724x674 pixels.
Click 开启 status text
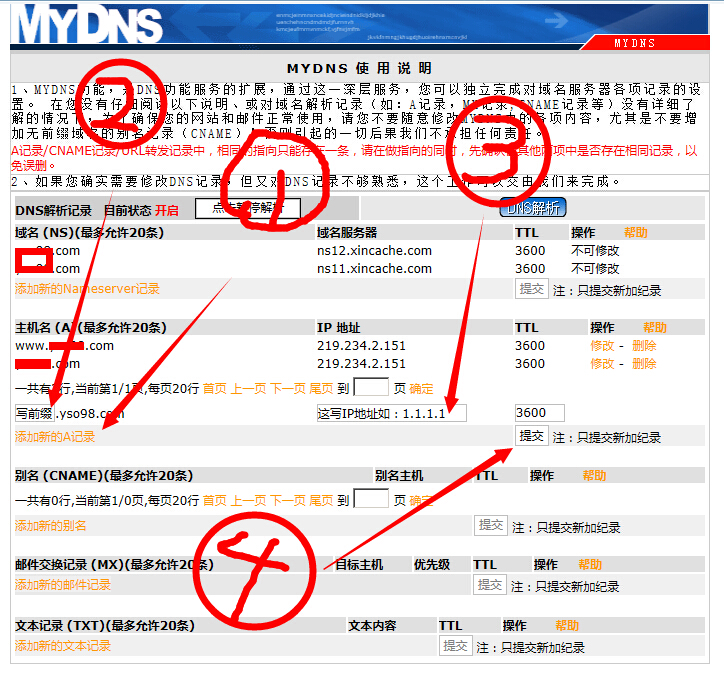pos(167,211)
